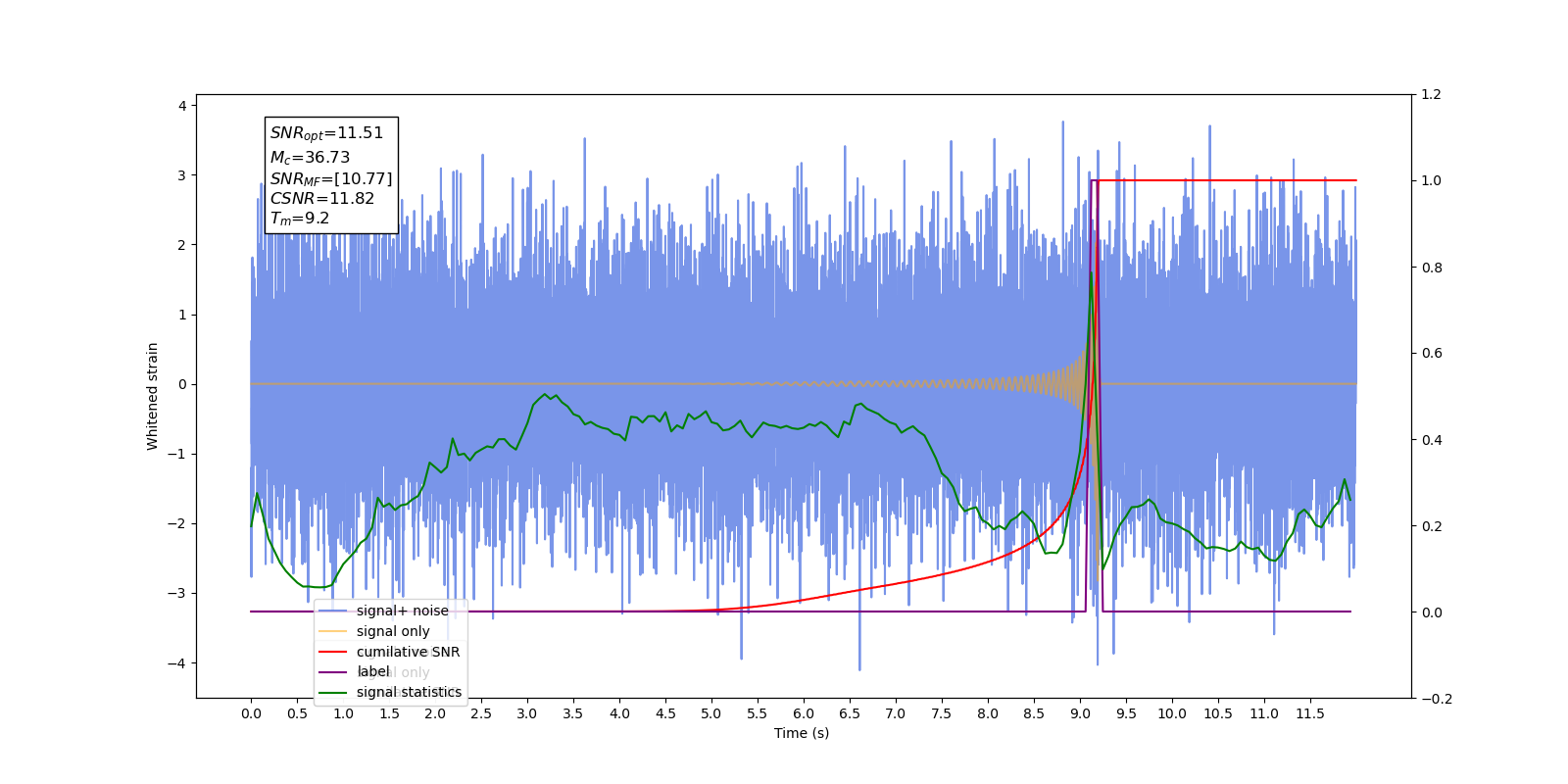1568x784 pixels.
Task: Click the green statistics peak near 9.1 s
Action: point(1091,274)
